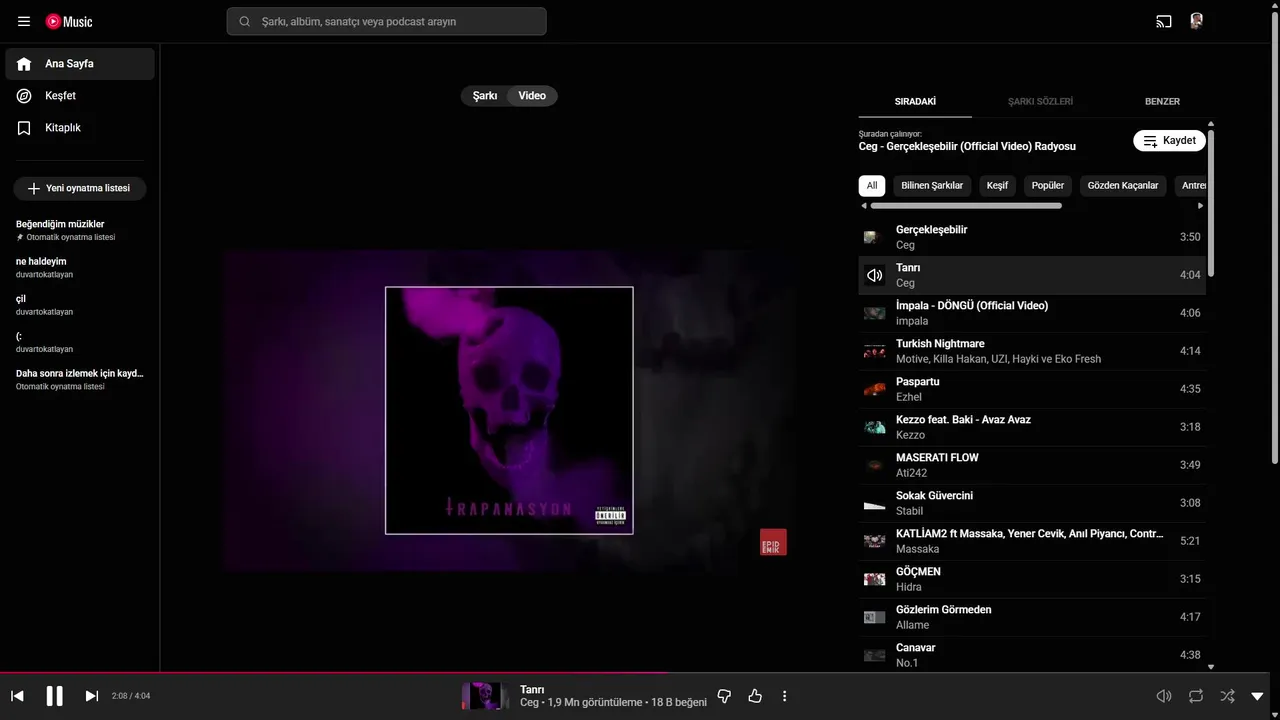The image size is (1280, 720).
Task: Click the Trapanasyon album cover
Action: [x=509, y=411]
